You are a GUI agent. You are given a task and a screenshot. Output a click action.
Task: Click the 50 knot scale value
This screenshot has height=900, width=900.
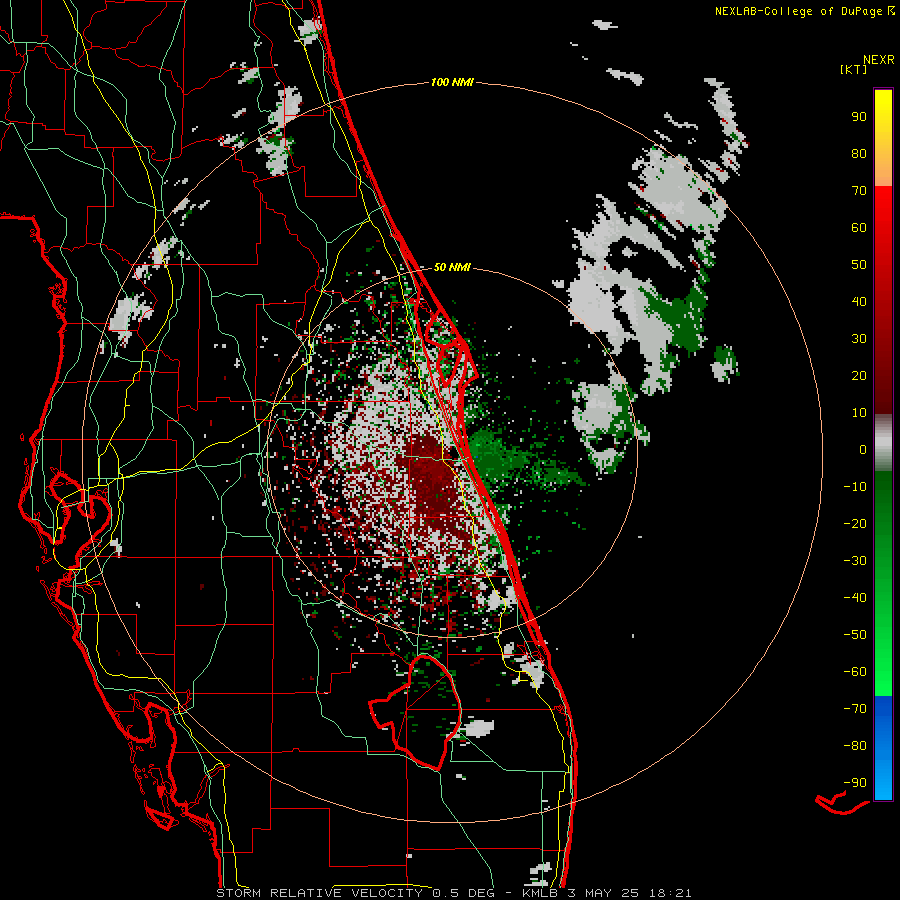pos(859,265)
